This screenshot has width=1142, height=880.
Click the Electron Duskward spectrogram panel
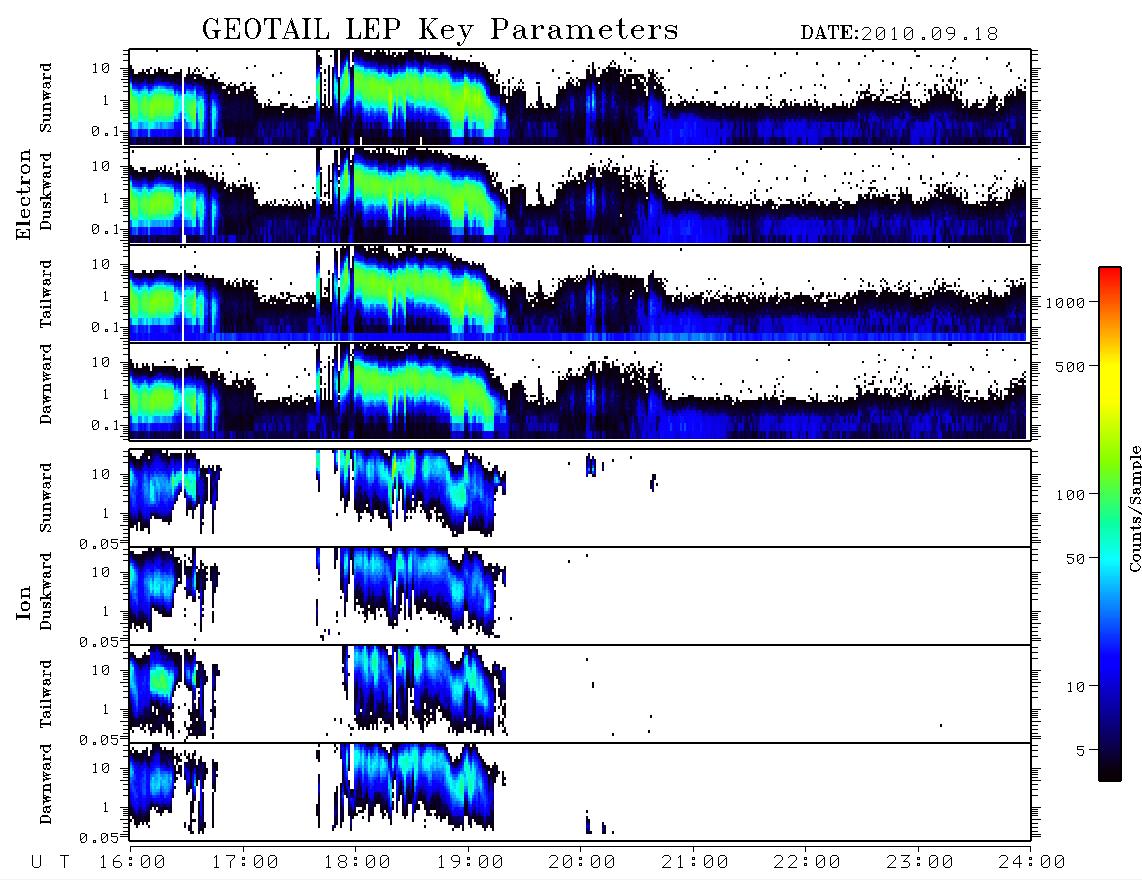coord(580,195)
